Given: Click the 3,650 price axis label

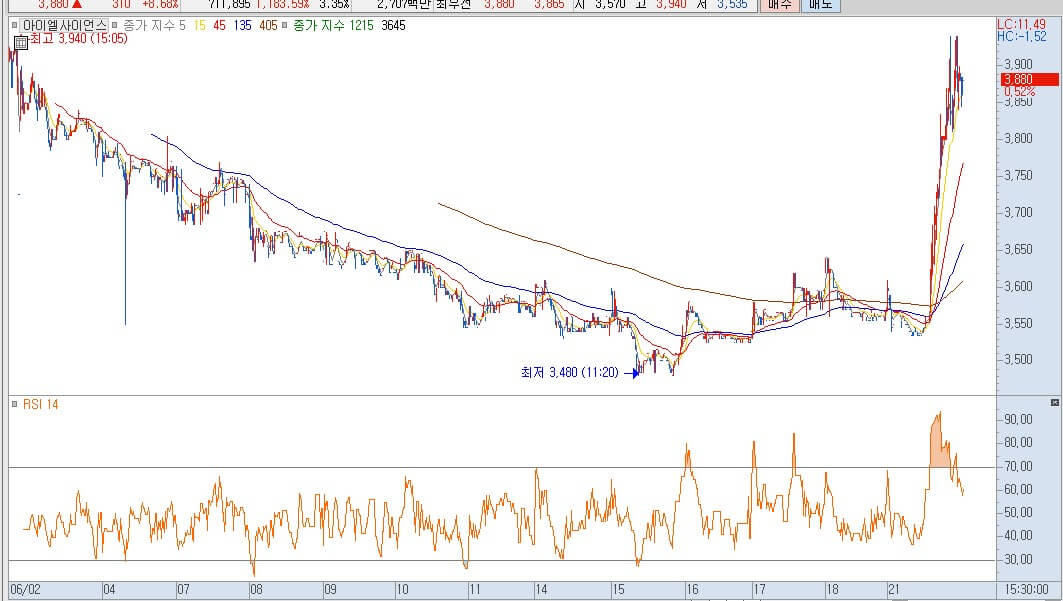Looking at the screenshot, I should point(1018,249).
